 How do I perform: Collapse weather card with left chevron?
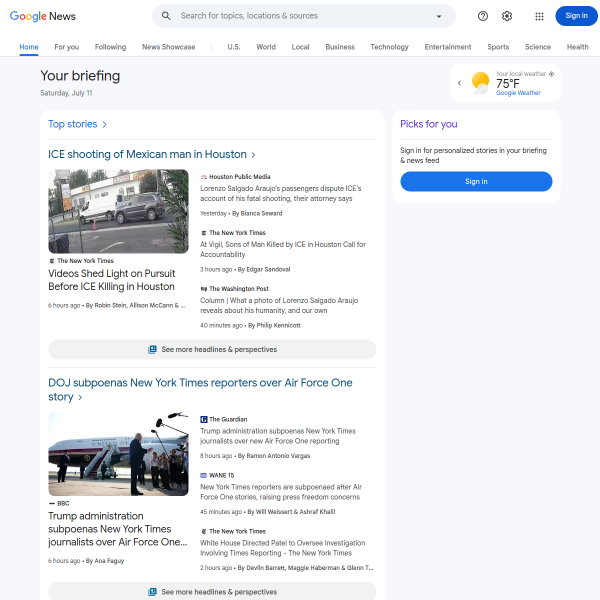[460, 83]
